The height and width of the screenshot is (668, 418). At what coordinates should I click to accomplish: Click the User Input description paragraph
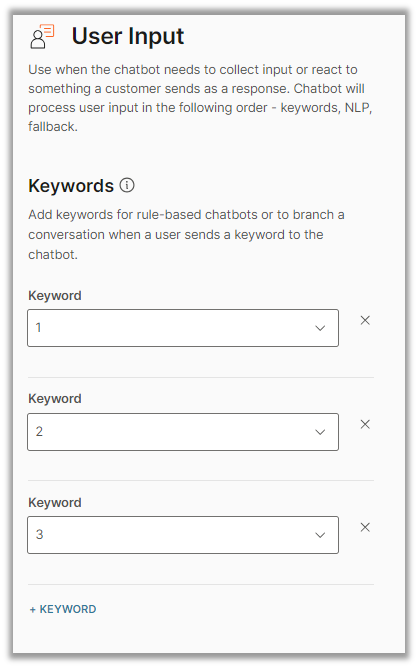(200, 98)
